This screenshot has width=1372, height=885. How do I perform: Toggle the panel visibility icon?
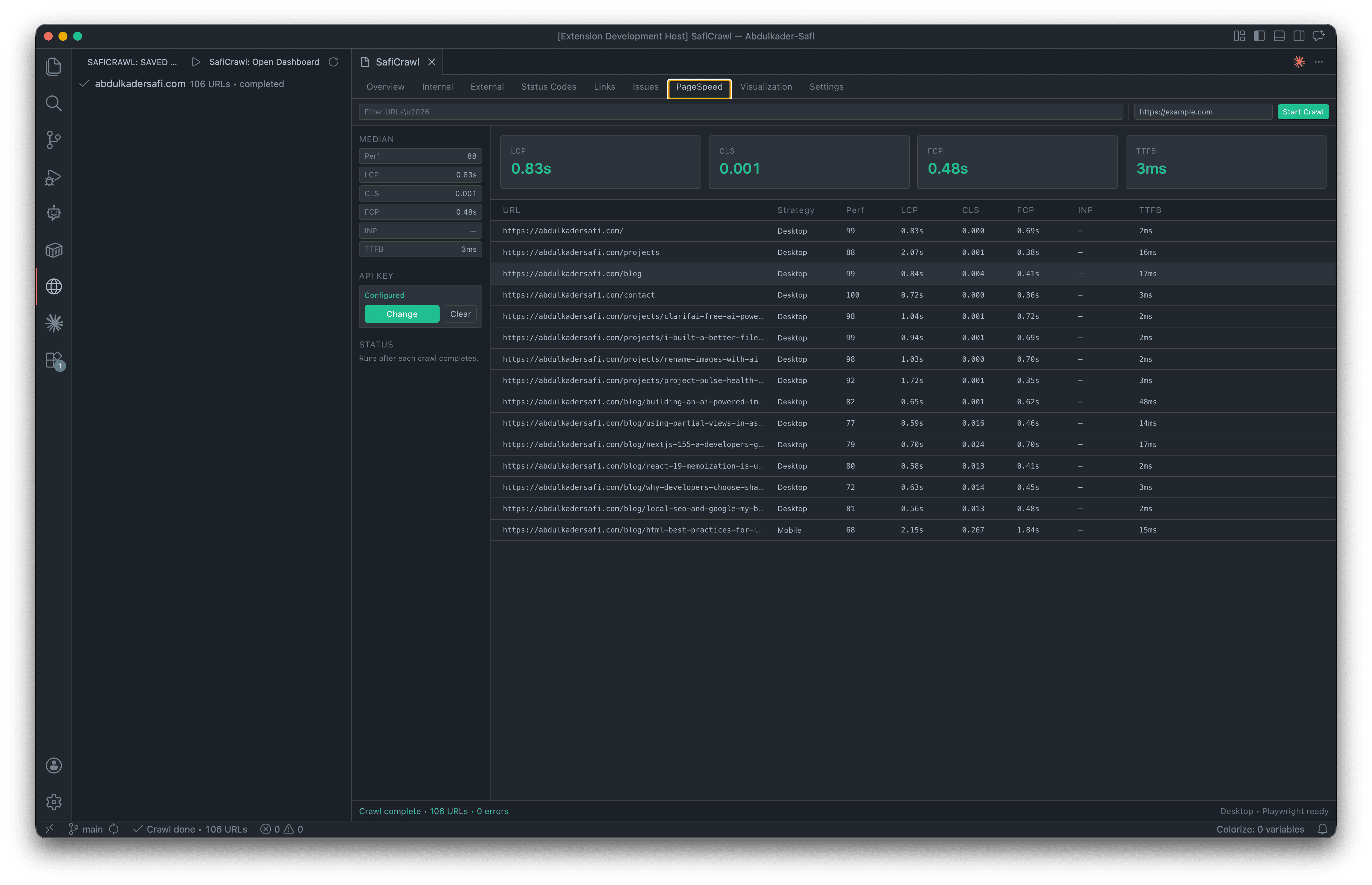(x=1279, y=36)
